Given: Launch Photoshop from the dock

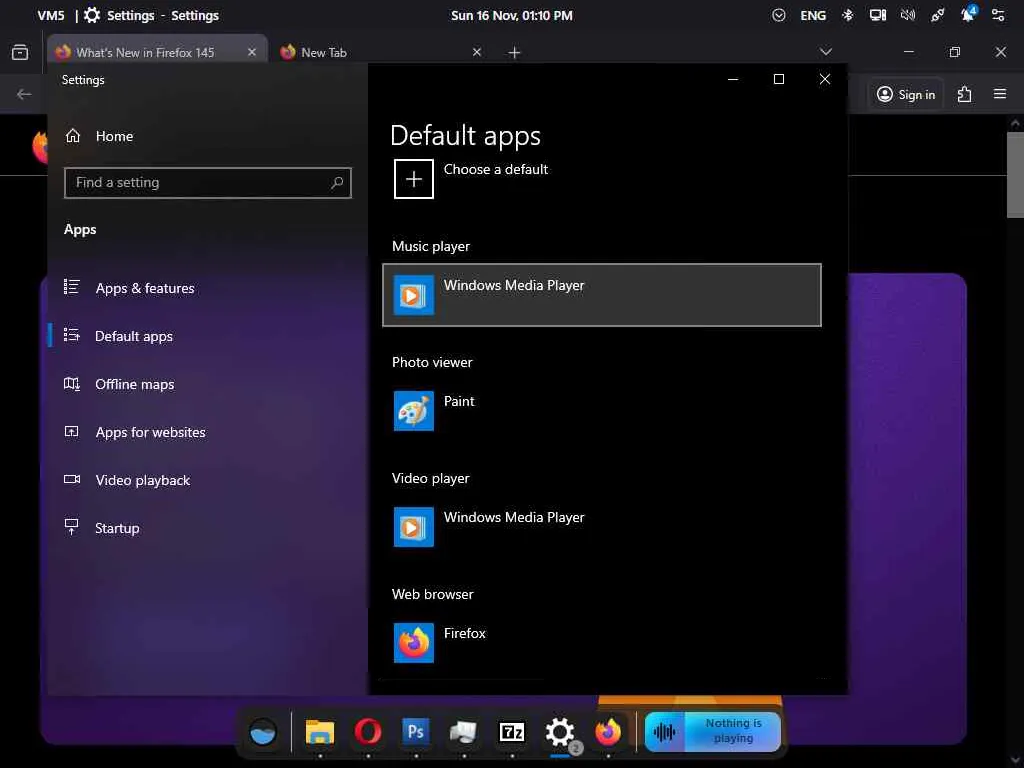Looking at the screenshot, I should pyautogui.click(x=416, y=731).
